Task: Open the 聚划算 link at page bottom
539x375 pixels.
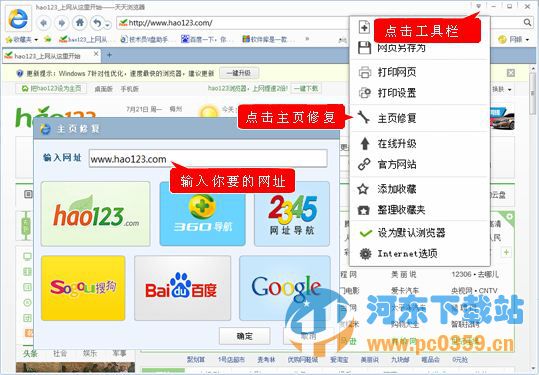Action: tap(196, 360)
